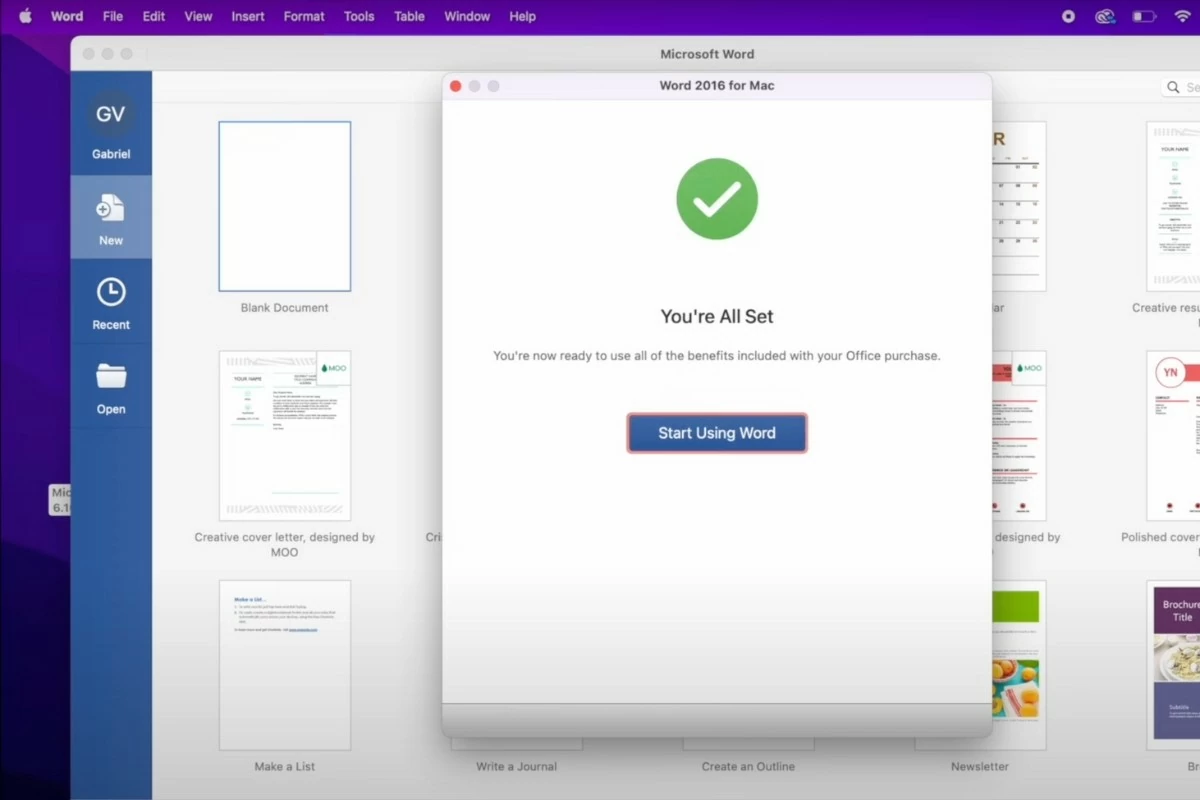The image size is (1200, 800).
Task: Click the battery status icon
Action: click(1143, 16)
